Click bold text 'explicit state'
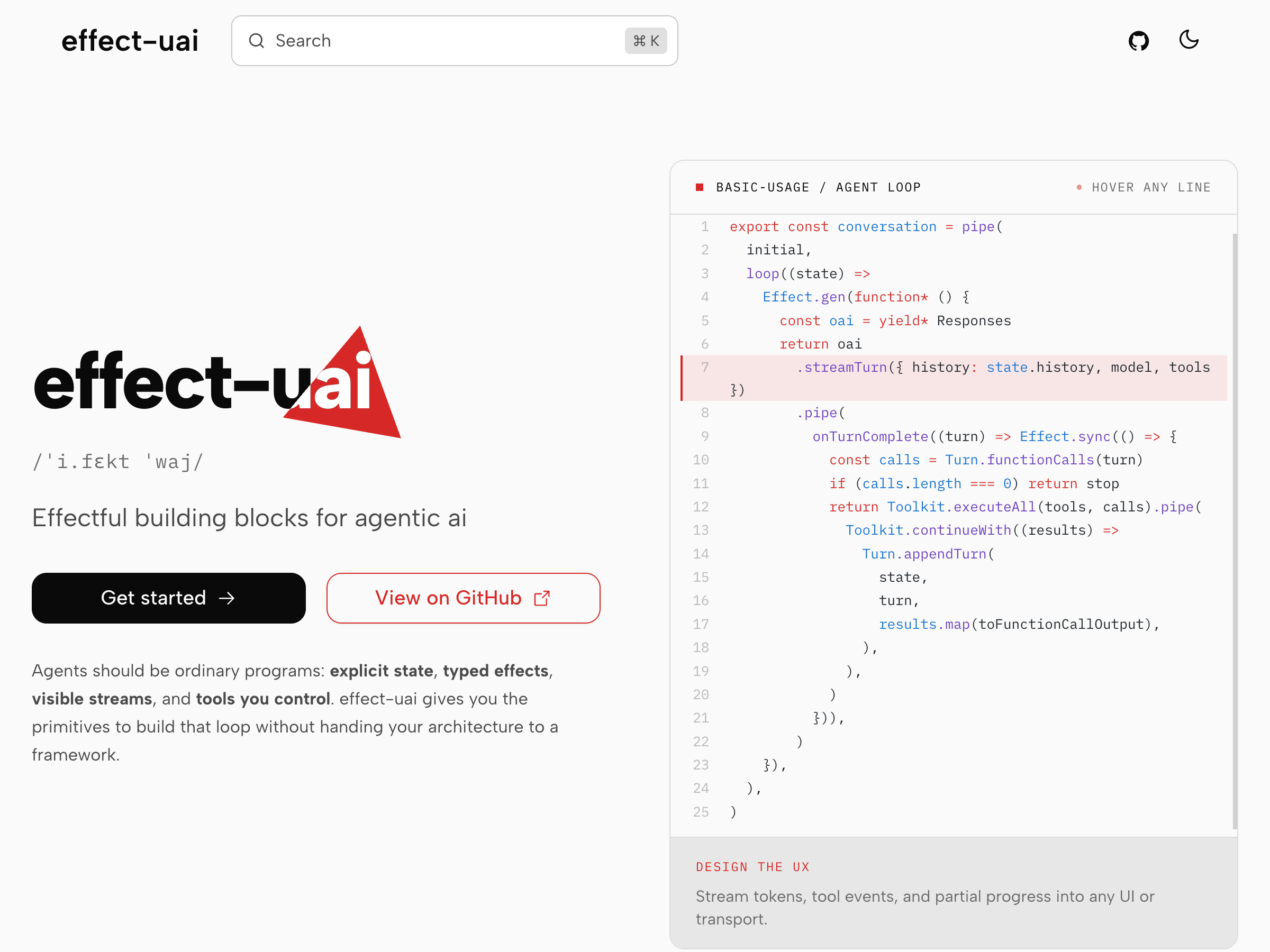The image size is (1270, 952). (x=381, y=670)
